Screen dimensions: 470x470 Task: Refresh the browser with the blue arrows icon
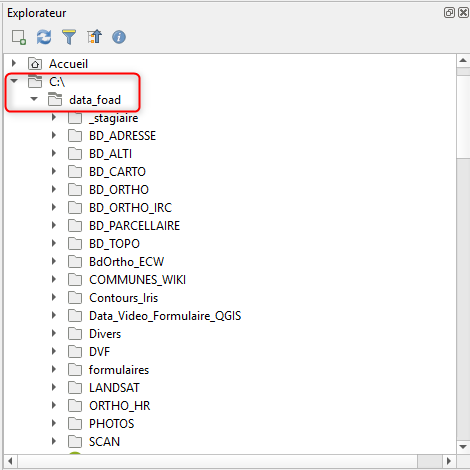44,37
